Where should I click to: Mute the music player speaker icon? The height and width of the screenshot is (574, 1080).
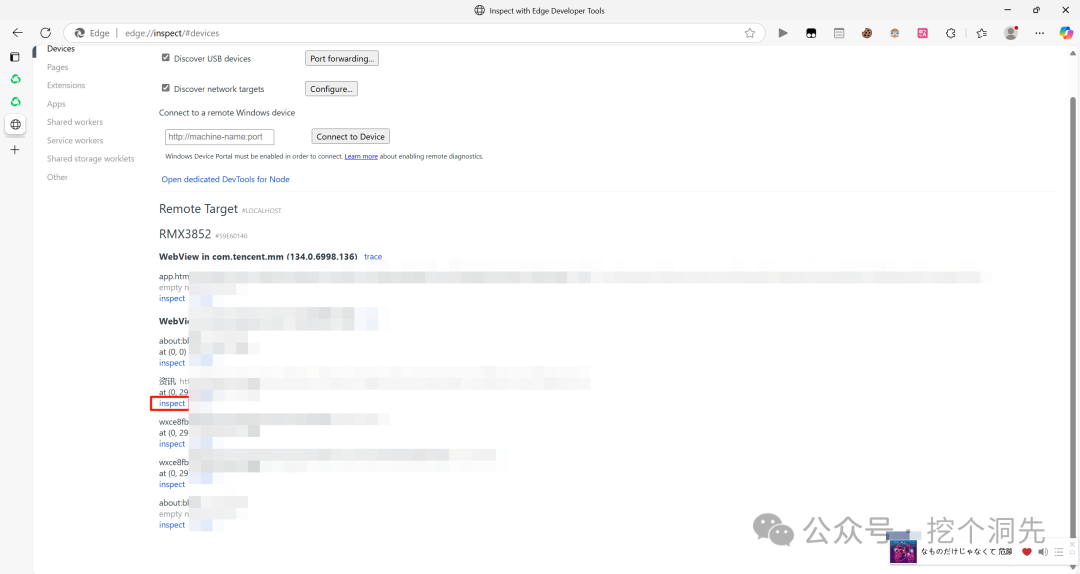(x=1043, y=552)
